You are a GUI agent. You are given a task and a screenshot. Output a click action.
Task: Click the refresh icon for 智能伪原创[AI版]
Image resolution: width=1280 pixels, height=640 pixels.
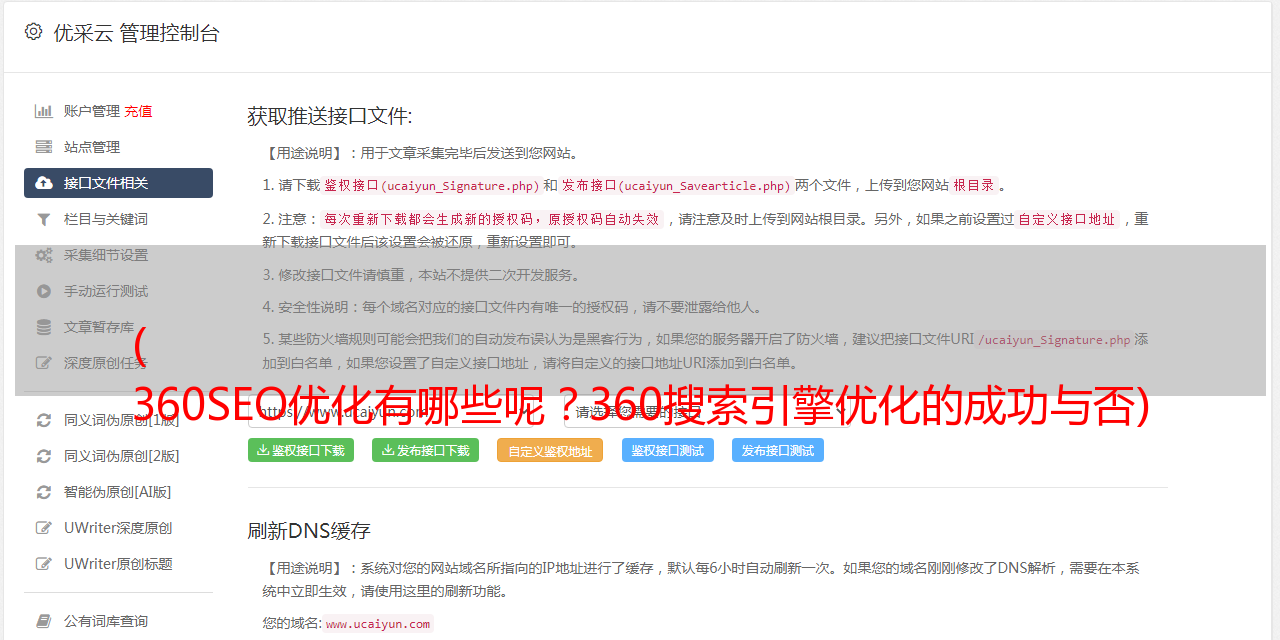point(44,492)
